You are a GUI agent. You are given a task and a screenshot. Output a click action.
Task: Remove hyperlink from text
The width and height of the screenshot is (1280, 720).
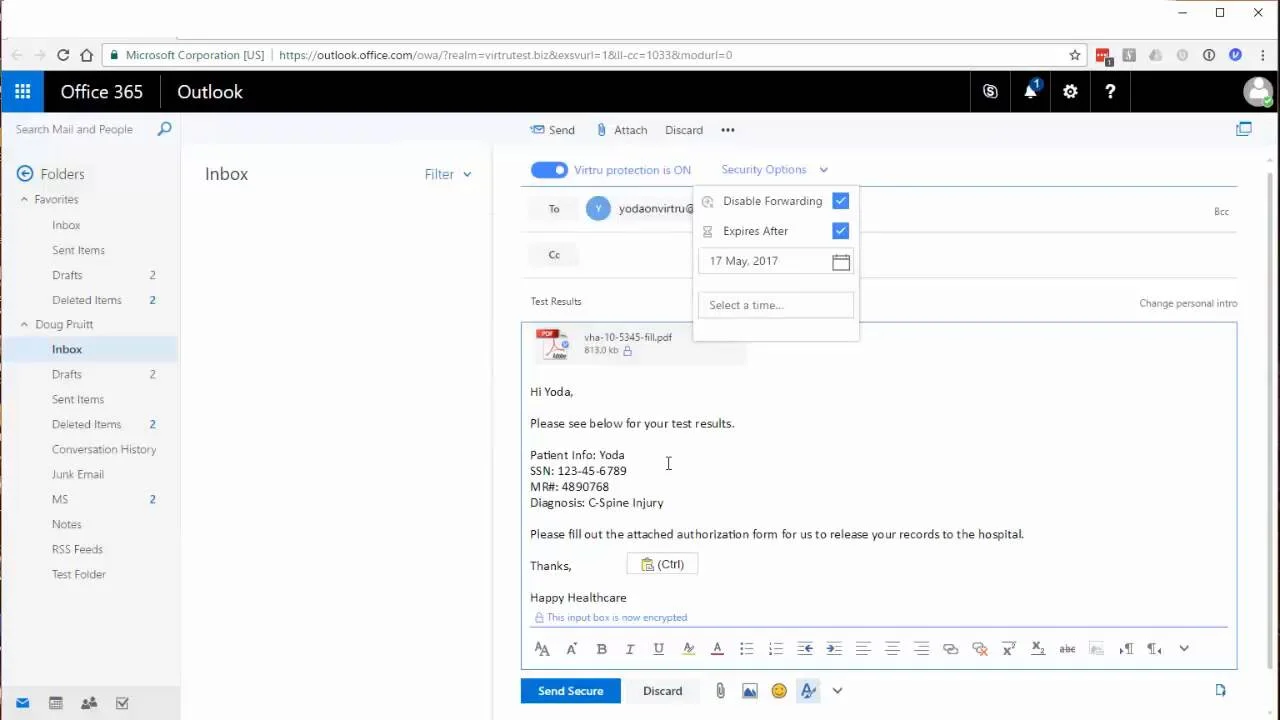[x=979, y=649]
